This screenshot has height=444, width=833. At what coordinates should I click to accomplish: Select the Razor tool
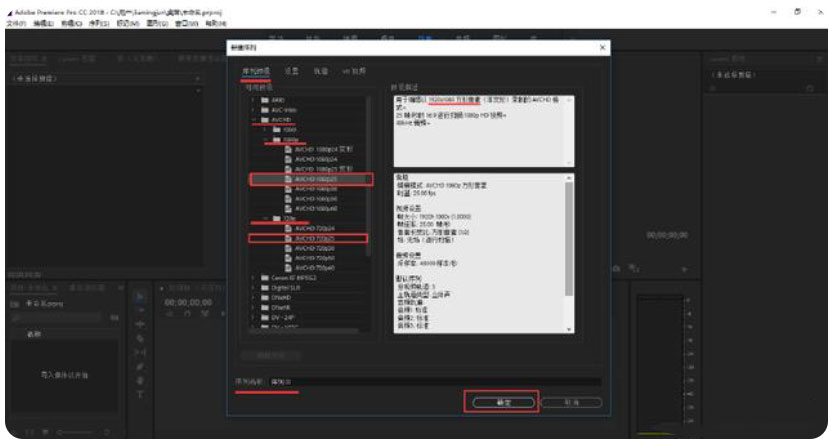point(140,339)
